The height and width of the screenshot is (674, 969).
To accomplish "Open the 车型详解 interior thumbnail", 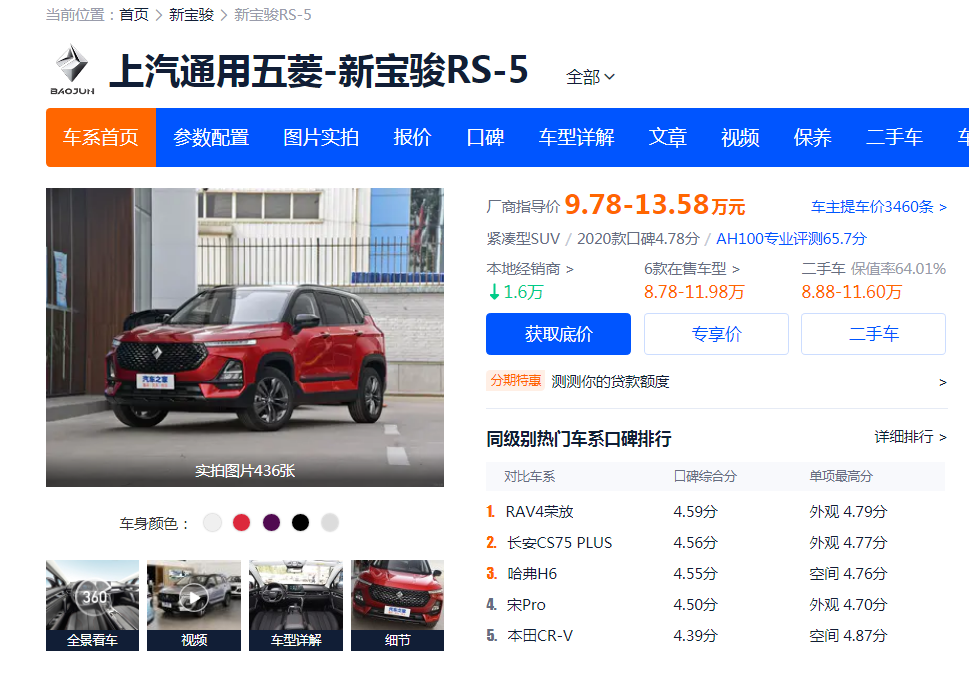I will (296, 605).
